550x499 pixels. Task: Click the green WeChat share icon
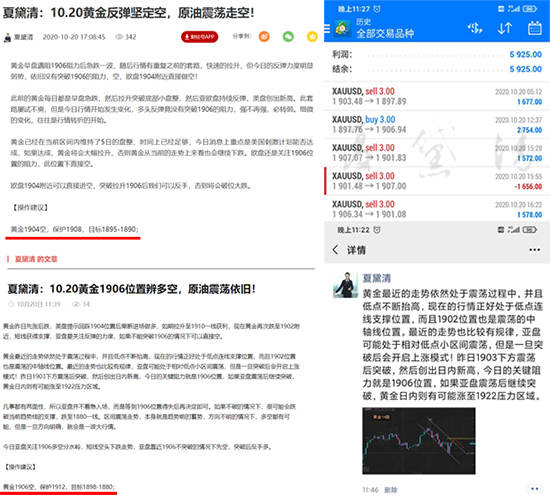click(x=288, y=36)
